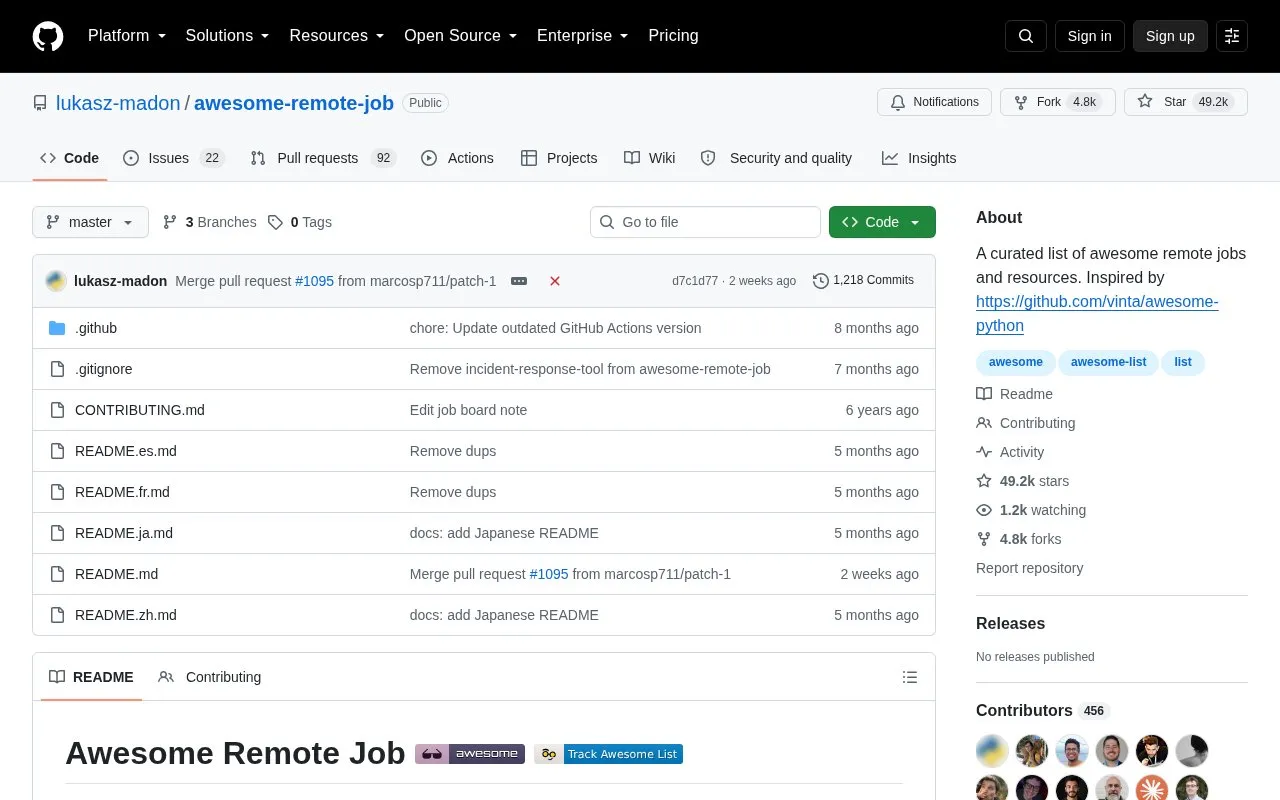
Task: Open the appearance settings icon button
Action: pos(1232,36)
